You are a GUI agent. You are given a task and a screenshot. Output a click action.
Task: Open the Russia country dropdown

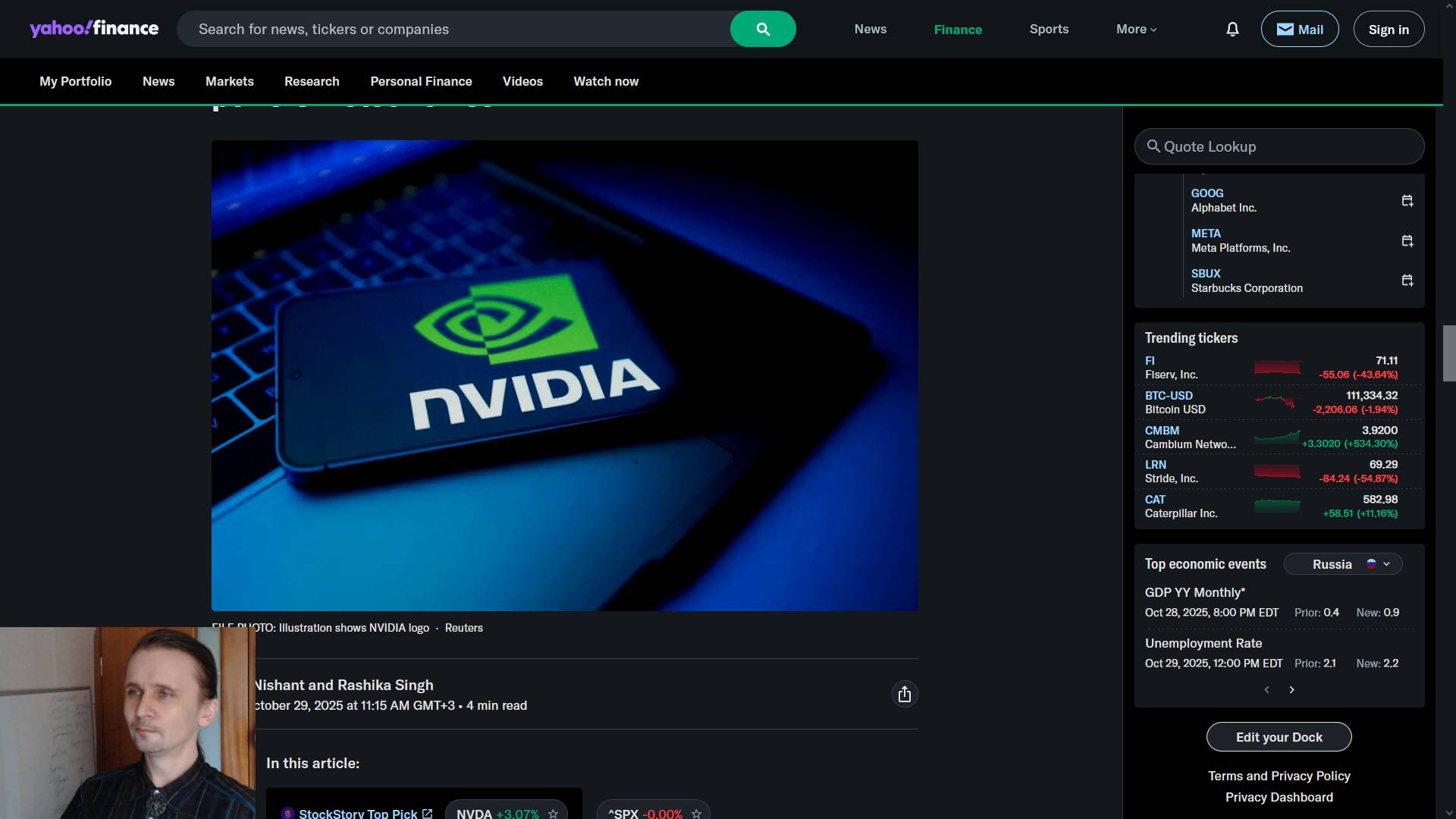[x=1343, y=564]
